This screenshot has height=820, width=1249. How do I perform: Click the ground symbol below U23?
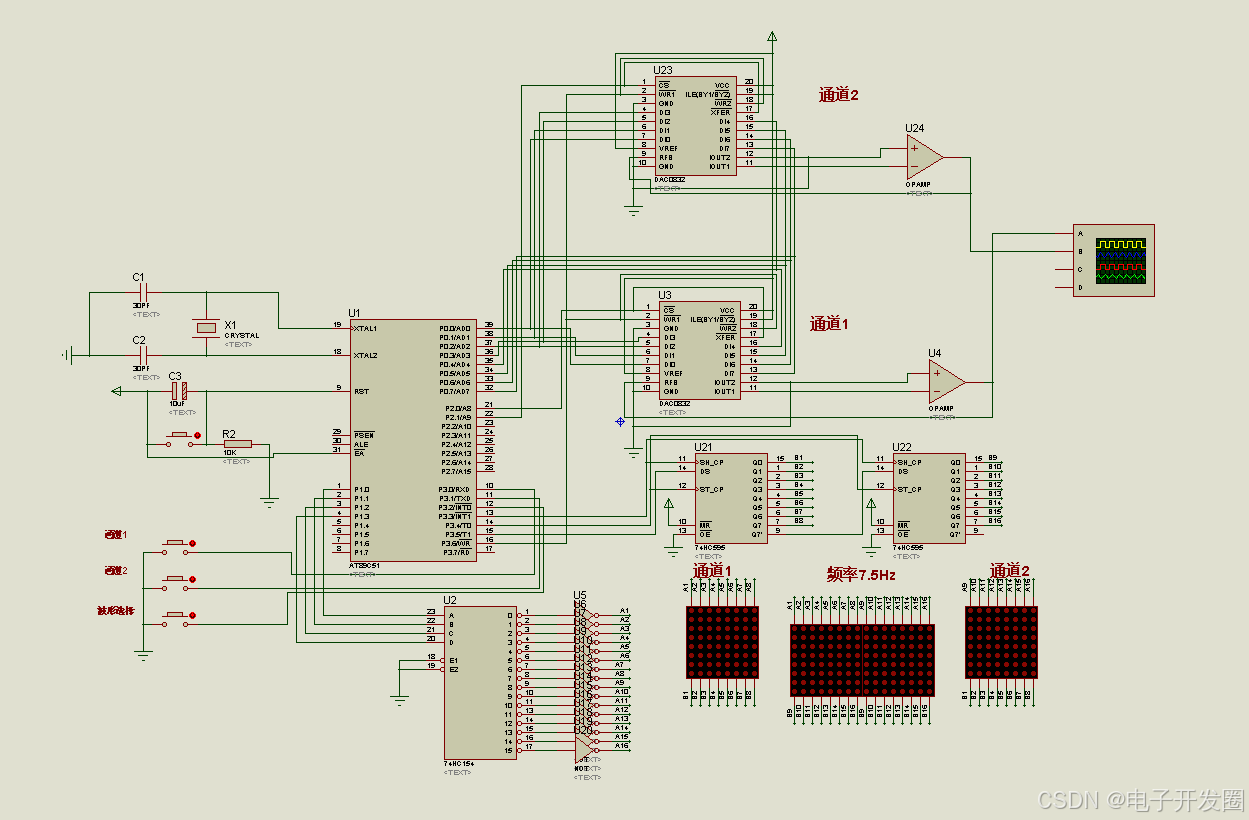[633, 210]
